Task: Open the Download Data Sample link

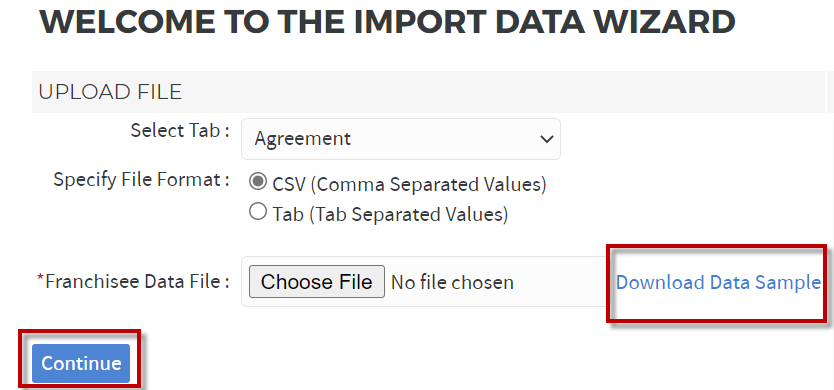Action: pyautogui.click(x=718, y=283)
